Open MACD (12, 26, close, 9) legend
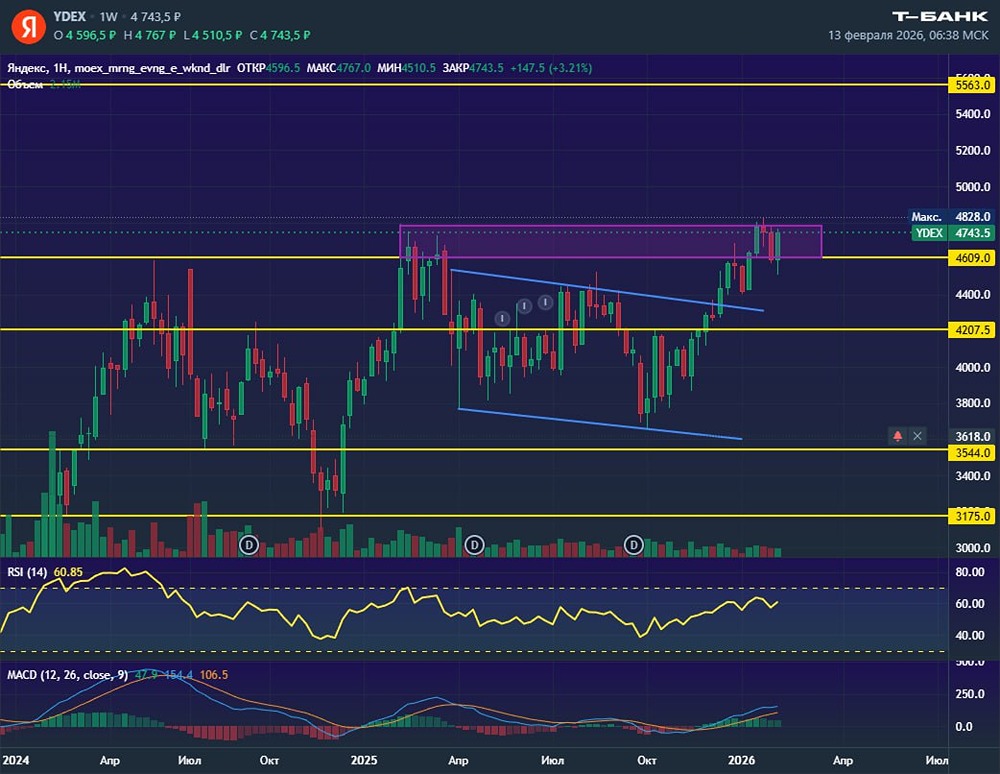The image size is (1000, 774). pyautogui.click(x=67, y=675)
